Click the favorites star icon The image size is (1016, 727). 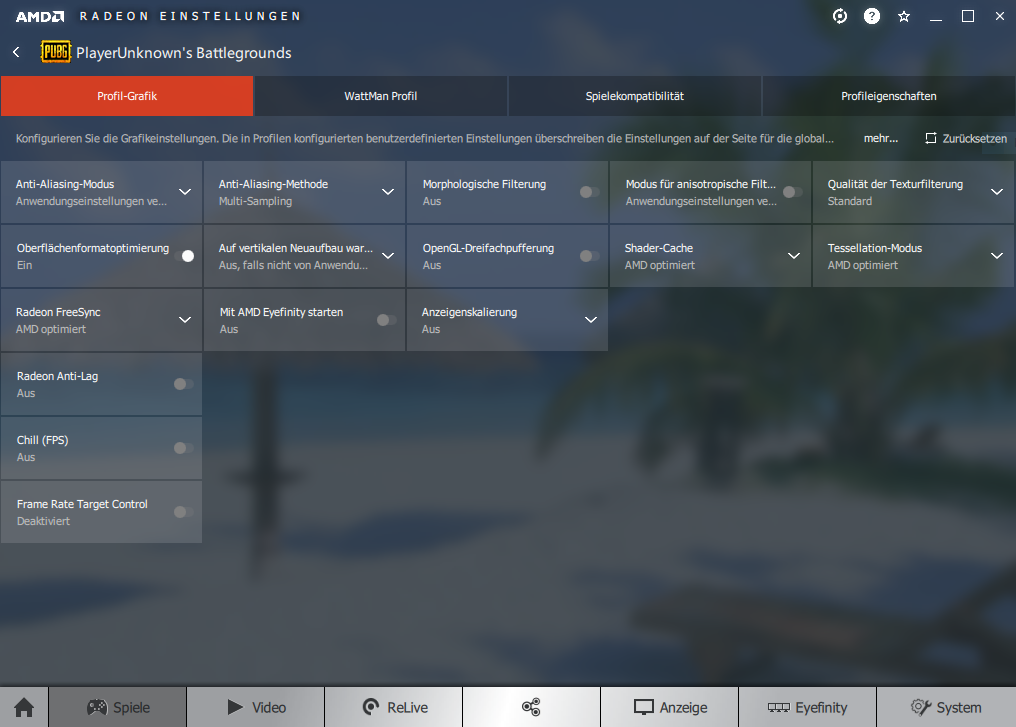click(904, 17)
